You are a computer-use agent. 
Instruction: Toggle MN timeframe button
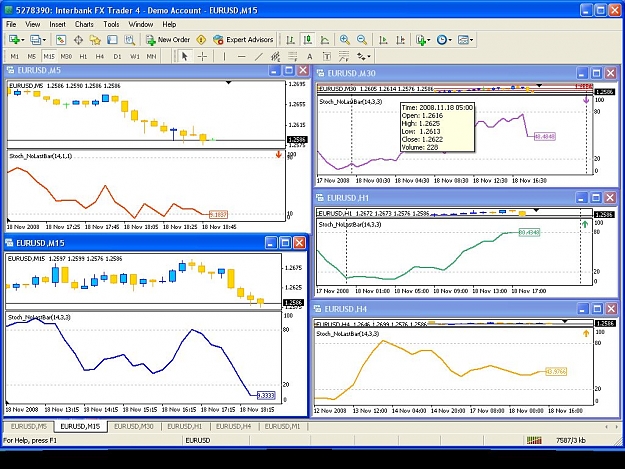151,57
